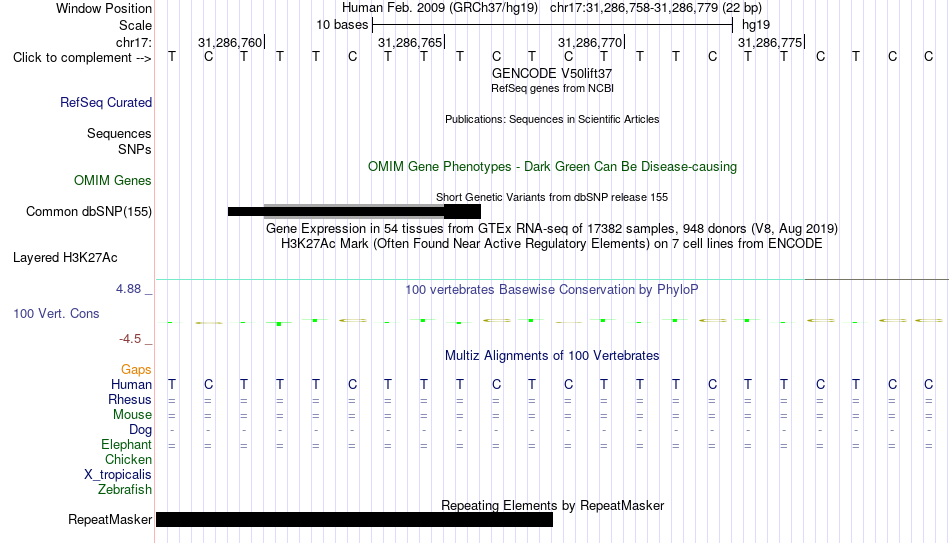This screenshot has height=543, width=950.
Task: Click the 'Click to complement -->' label
Action: [x=82, y=58]
